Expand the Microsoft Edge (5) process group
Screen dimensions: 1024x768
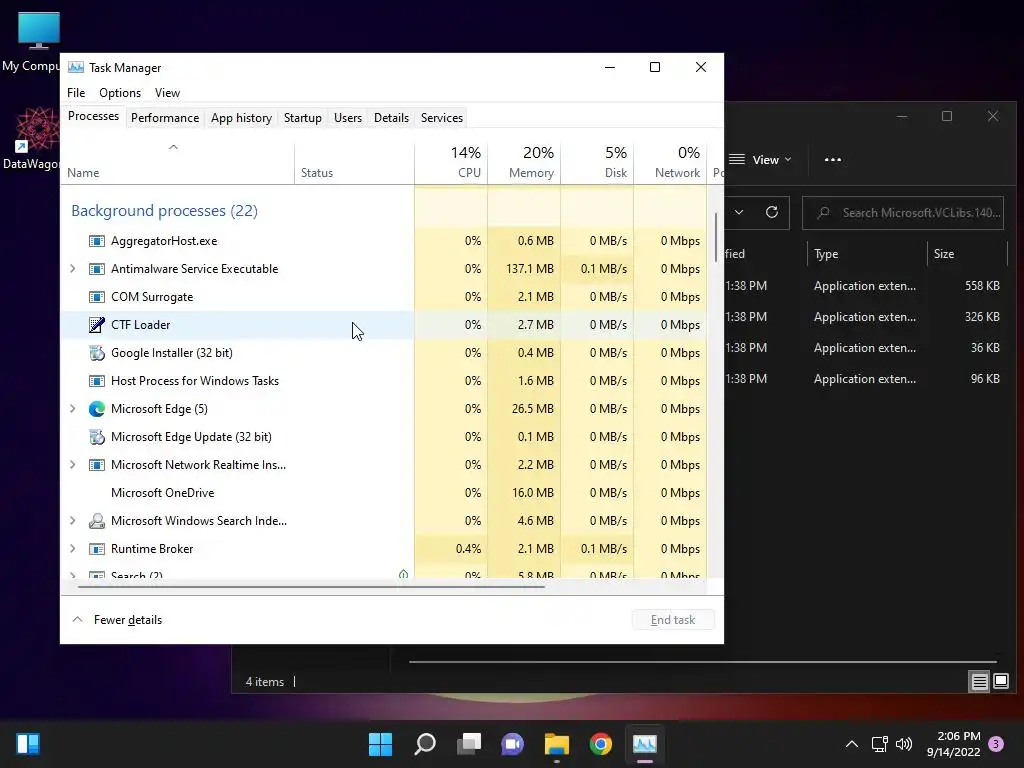click(72, 409)
